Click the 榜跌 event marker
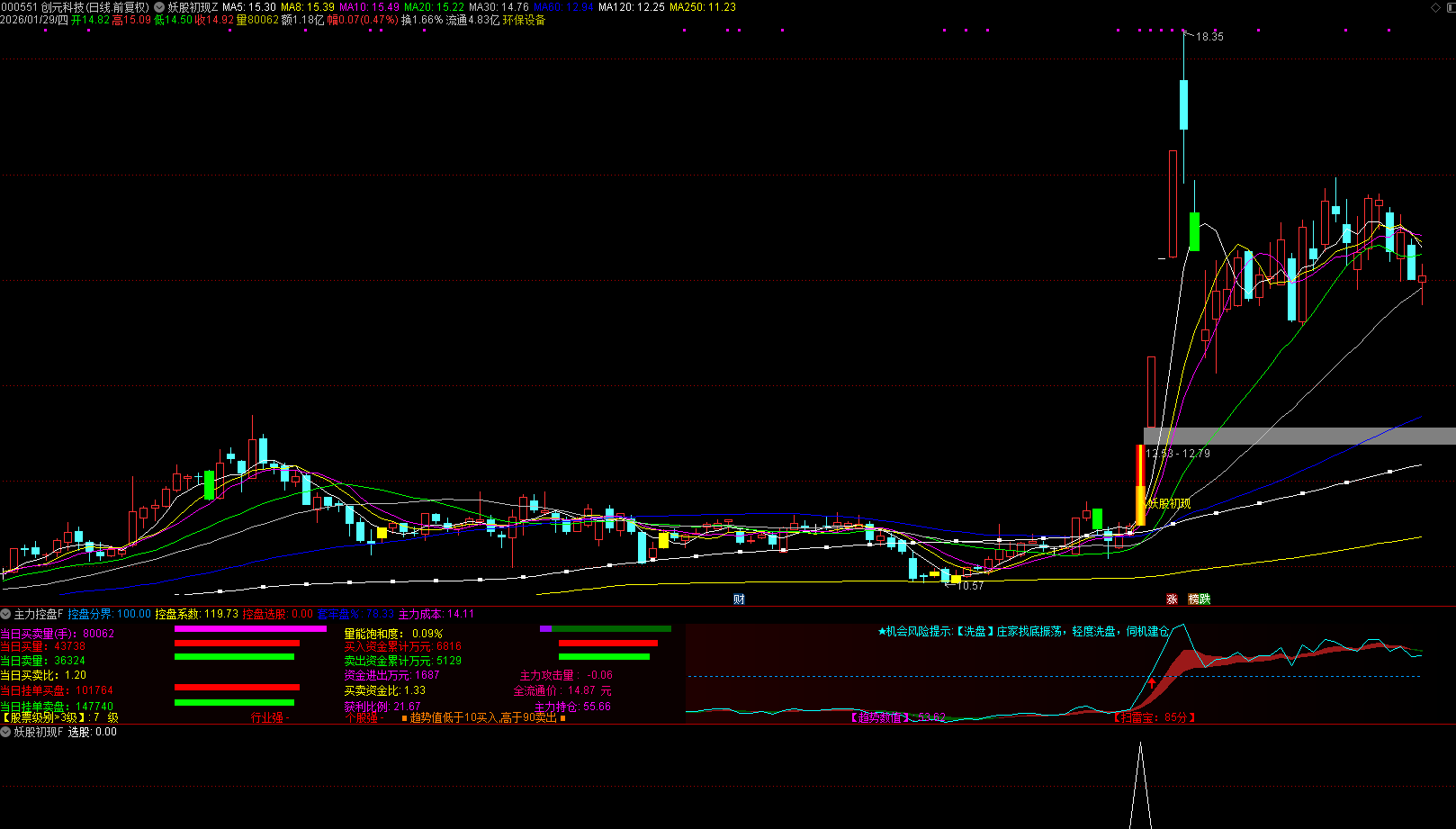1456x829 pixels. coord(1200,599)
